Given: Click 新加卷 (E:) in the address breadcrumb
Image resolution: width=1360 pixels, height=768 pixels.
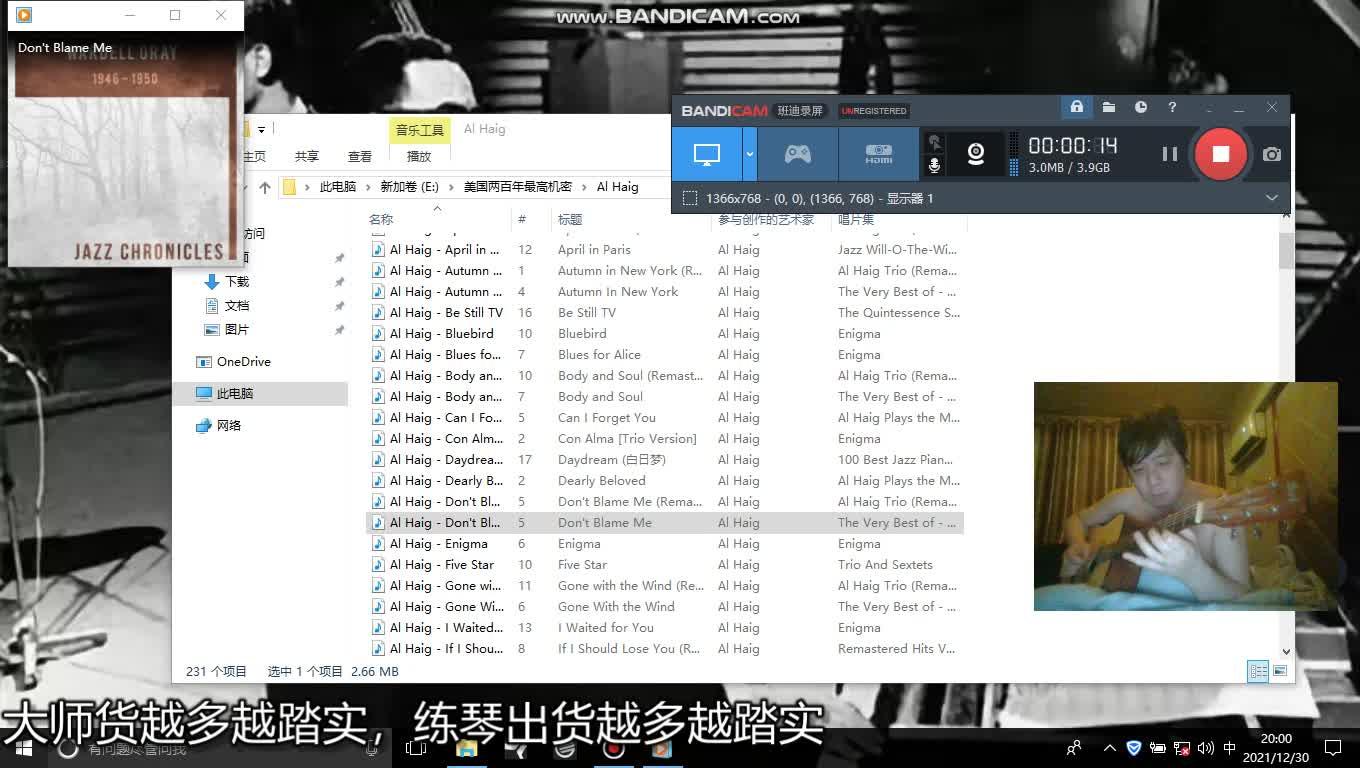Looking at the screenshot, I should [x=409, y=187].
